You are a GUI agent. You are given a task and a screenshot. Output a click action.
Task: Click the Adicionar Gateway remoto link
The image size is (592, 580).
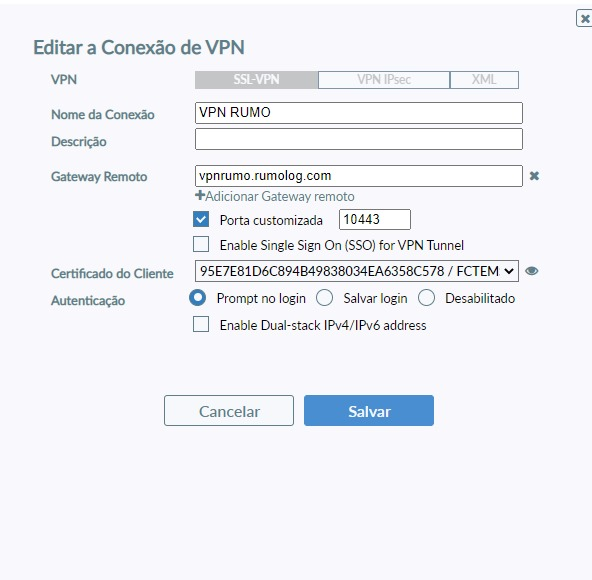[x=279, y=196]
